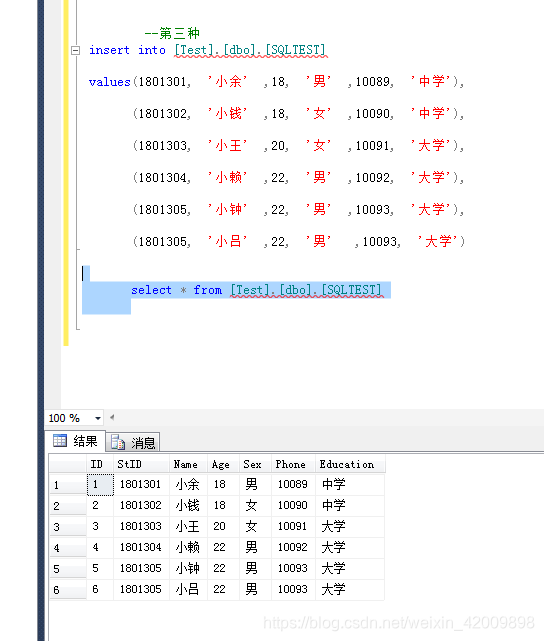Collapse the insert statement code block
Image resolution: width=544 pixels, height=641 pixels.
tap(75, 50)
